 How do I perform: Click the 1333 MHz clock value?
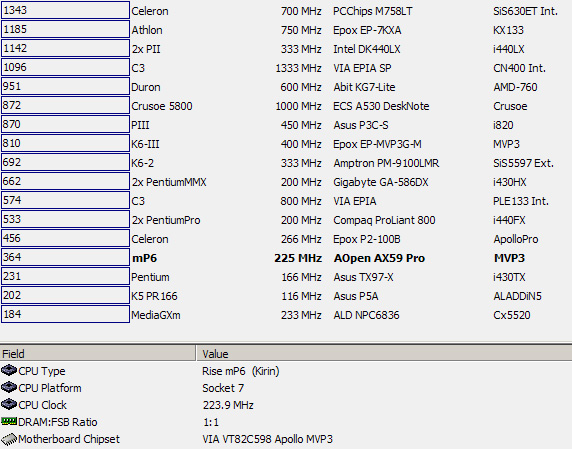click(298, 68)
